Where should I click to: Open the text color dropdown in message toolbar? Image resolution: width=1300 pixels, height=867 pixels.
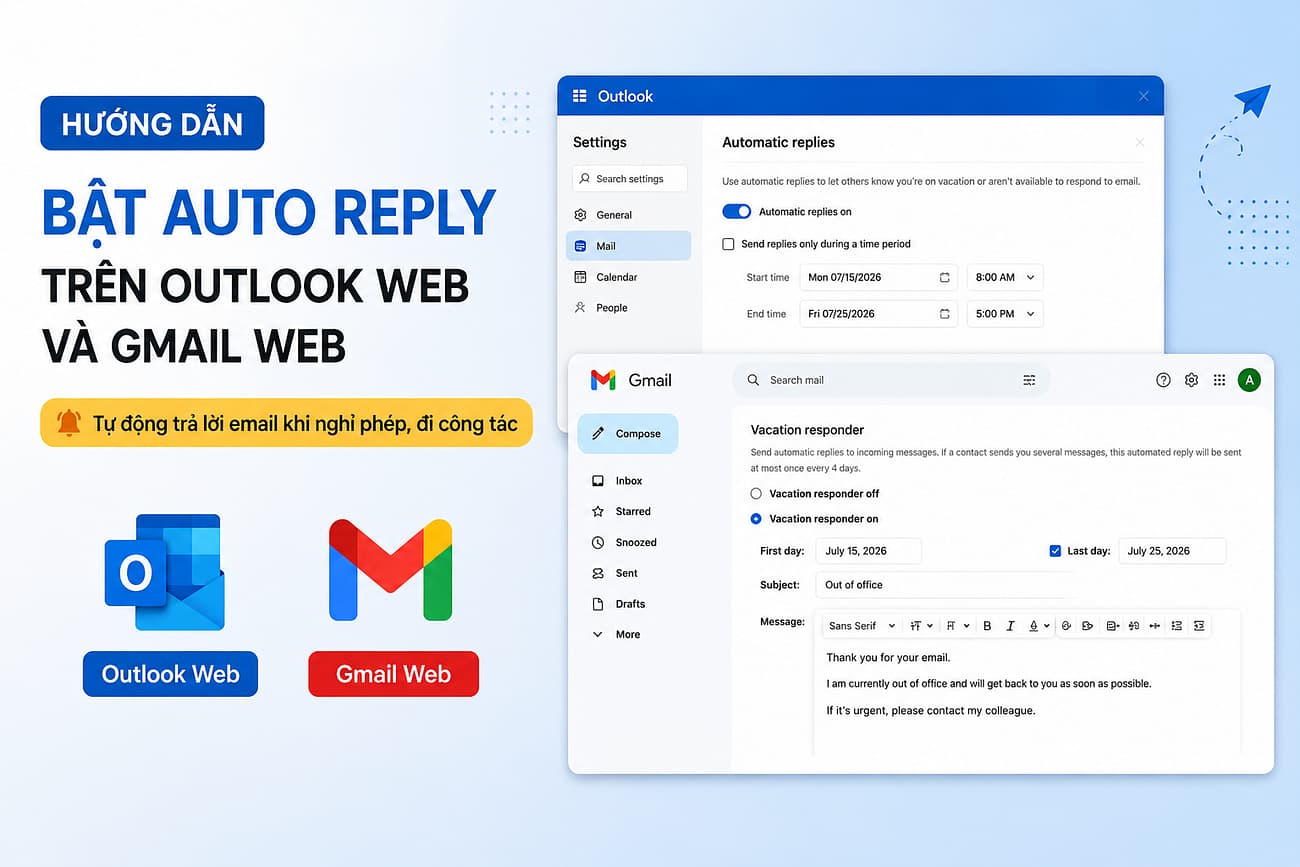click(x=1039, y=626)
